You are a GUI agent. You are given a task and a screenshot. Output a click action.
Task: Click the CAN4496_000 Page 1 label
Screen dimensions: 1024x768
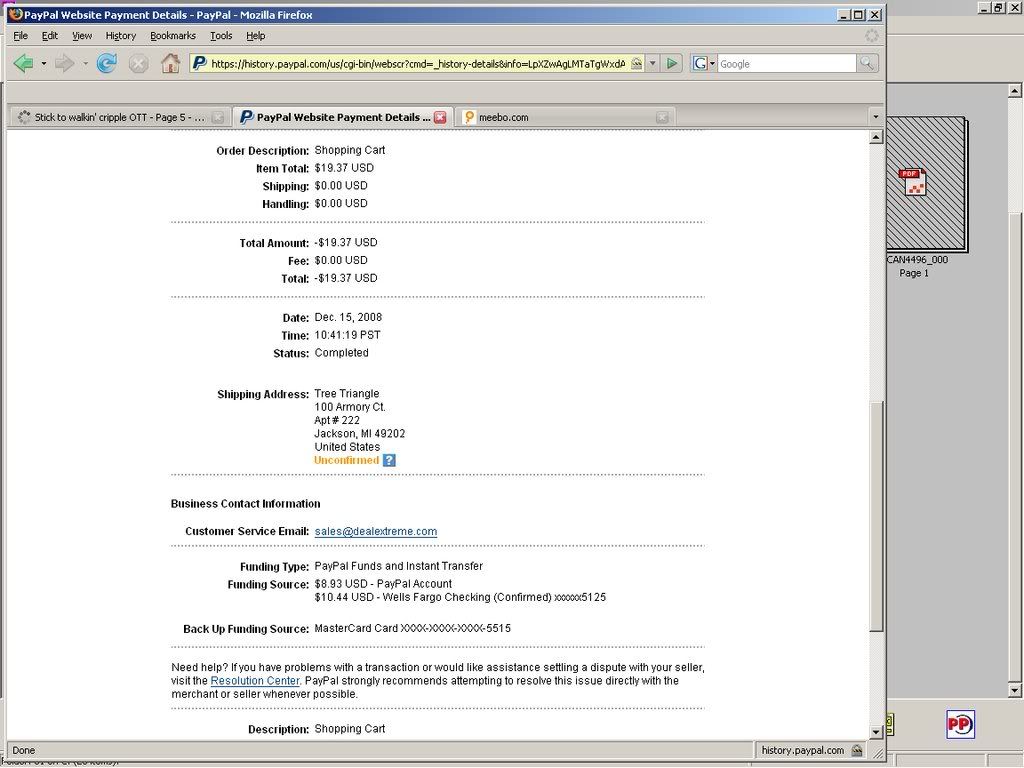click(x=917, y=266)
